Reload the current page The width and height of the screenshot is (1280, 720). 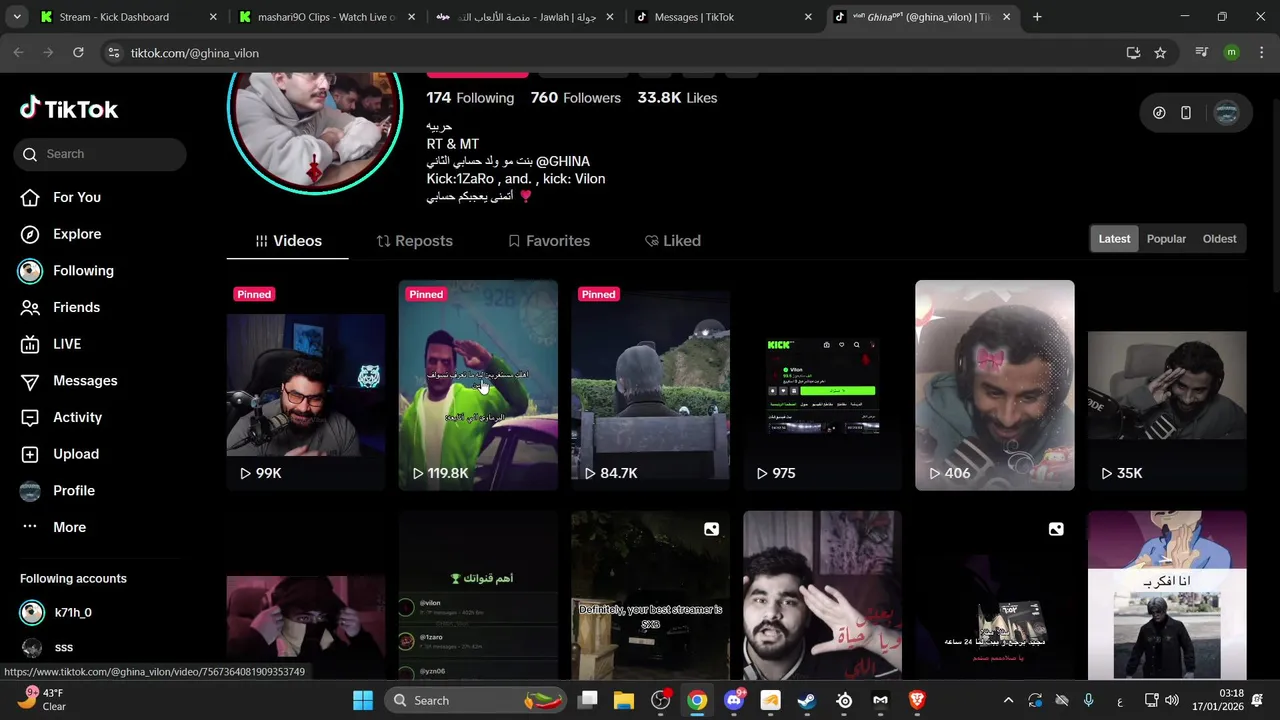click(78, 53)
